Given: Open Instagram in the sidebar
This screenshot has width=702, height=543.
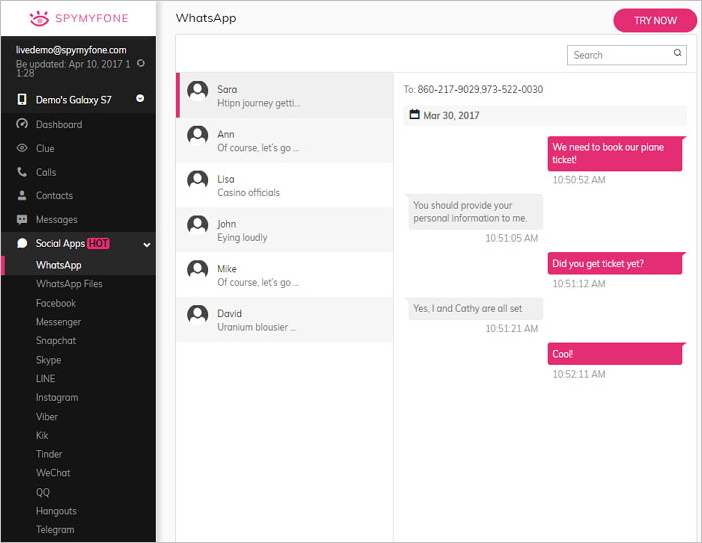Looking at the screenshot, I should tap(57, 398).
